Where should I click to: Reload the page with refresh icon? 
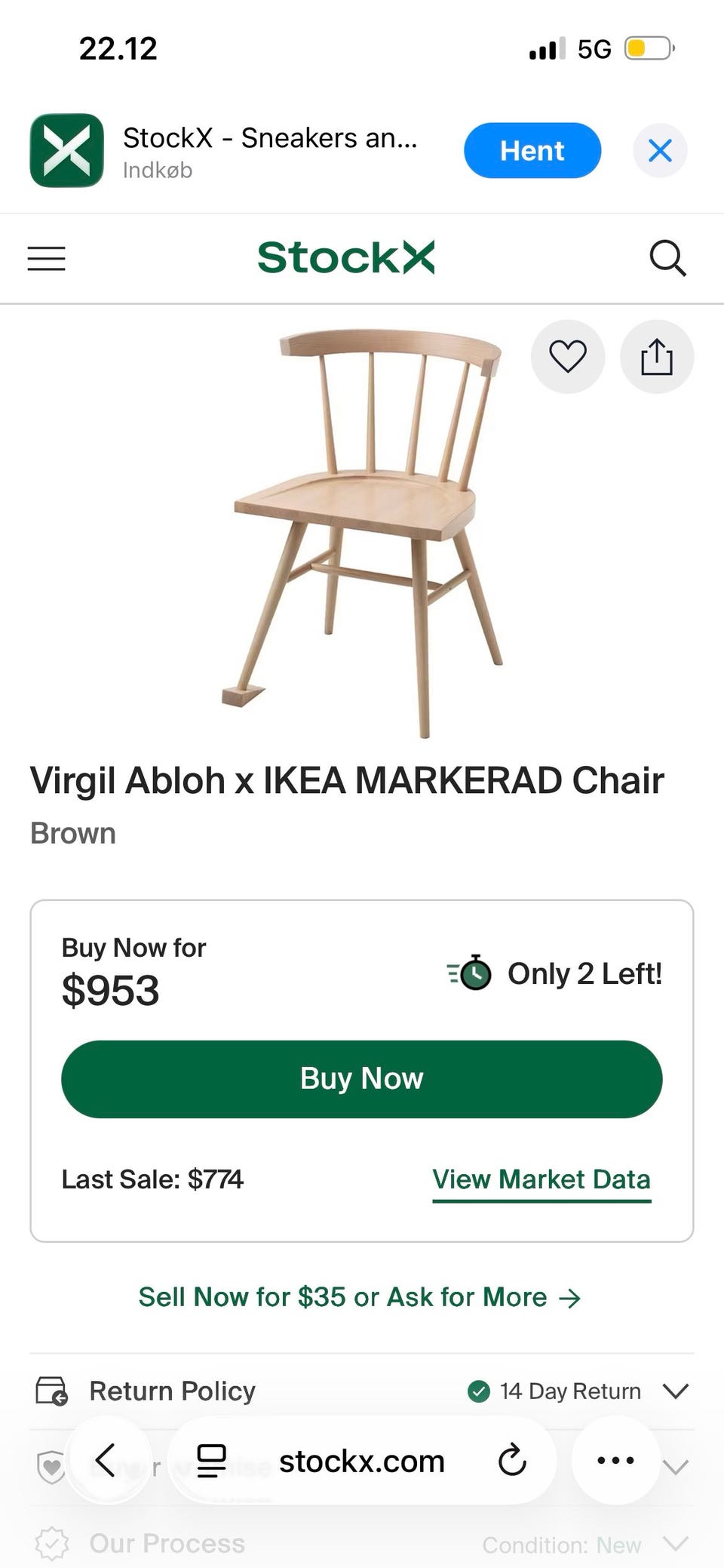(512, 1461)
